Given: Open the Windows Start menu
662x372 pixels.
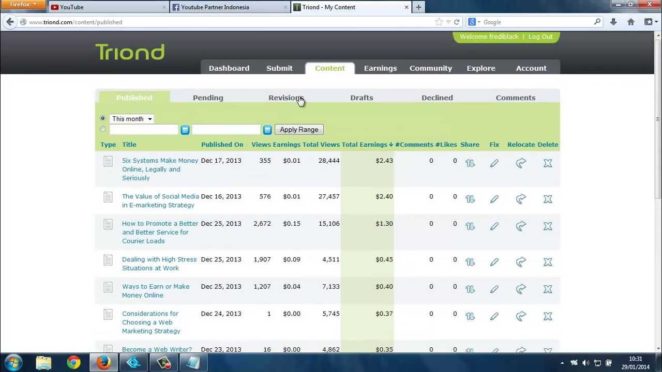Looking at the screenshot, I should (x=13, y=363).
